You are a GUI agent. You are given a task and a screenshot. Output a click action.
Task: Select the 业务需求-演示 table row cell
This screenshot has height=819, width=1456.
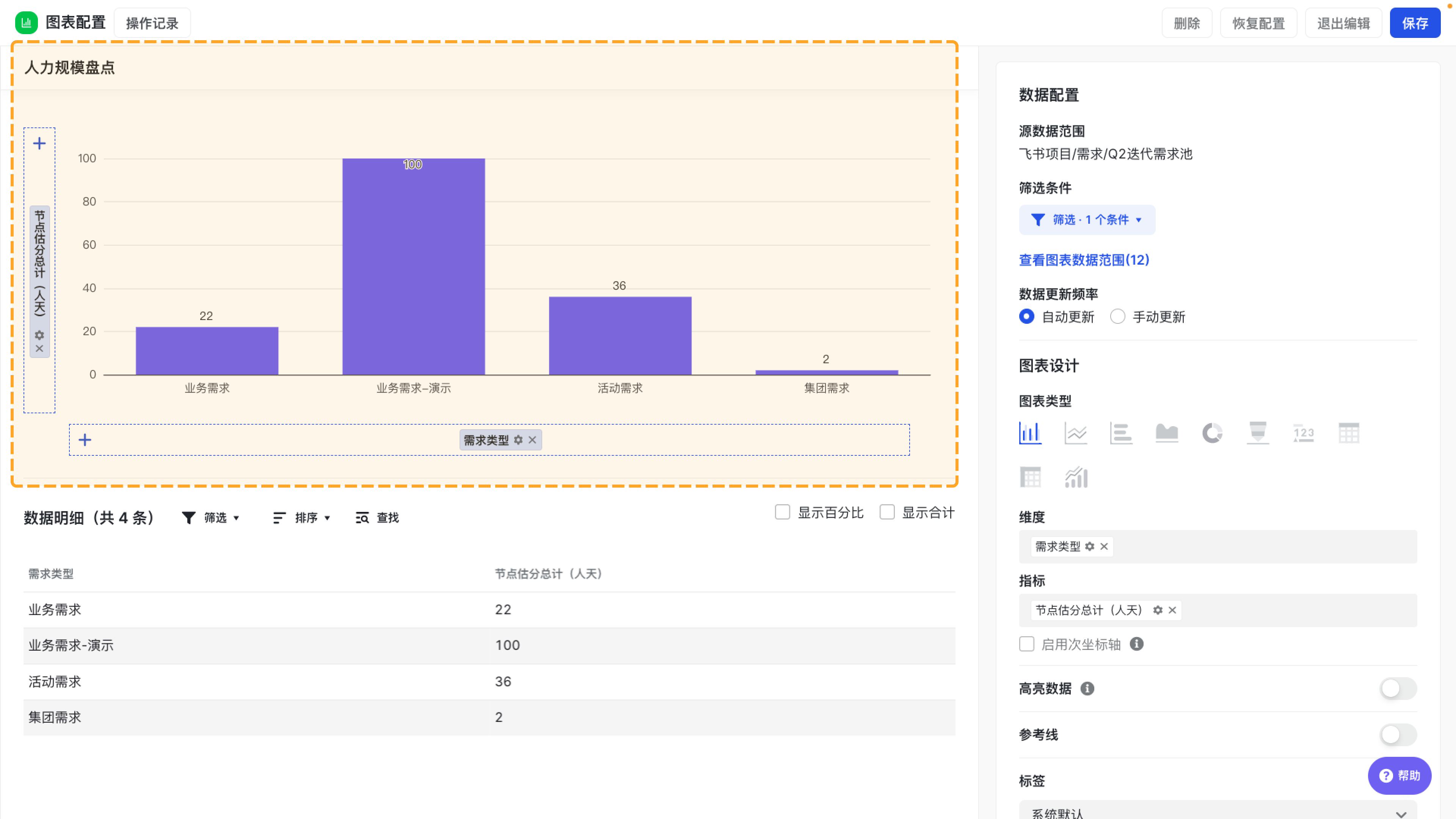[x=71, y=645]
